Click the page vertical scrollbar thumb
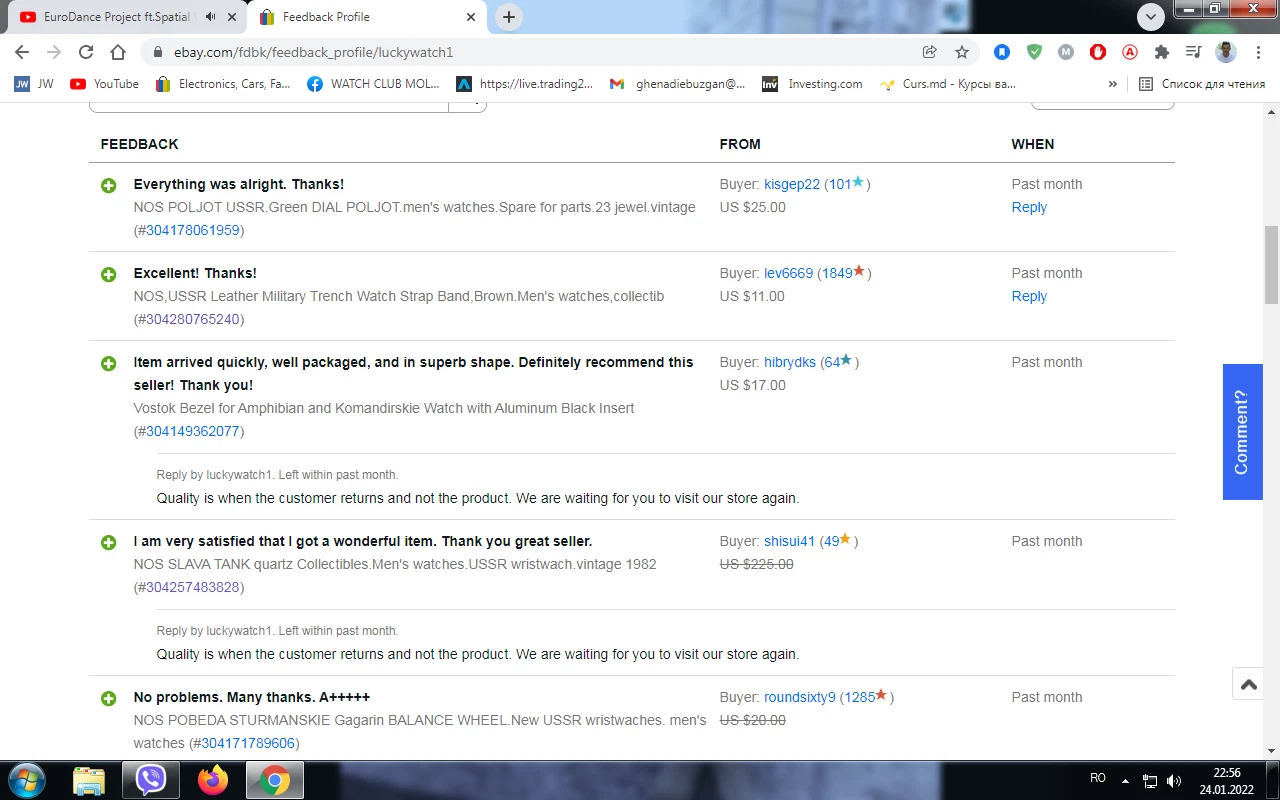 coord(1272,265)
